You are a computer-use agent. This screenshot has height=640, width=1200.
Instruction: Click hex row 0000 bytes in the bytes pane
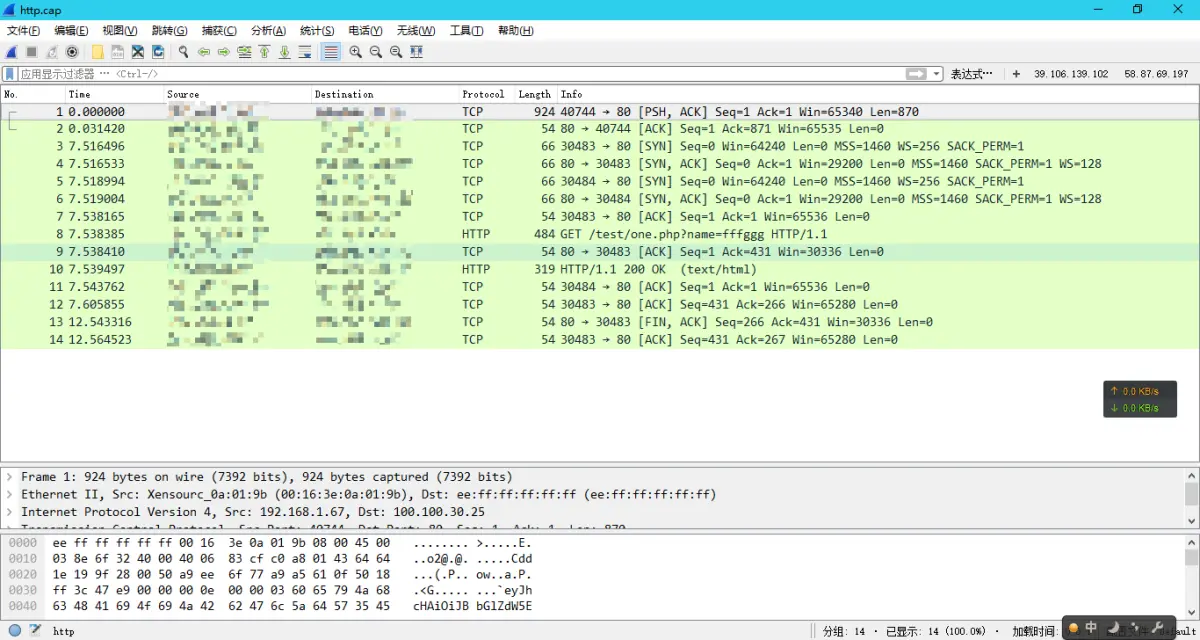221,542
